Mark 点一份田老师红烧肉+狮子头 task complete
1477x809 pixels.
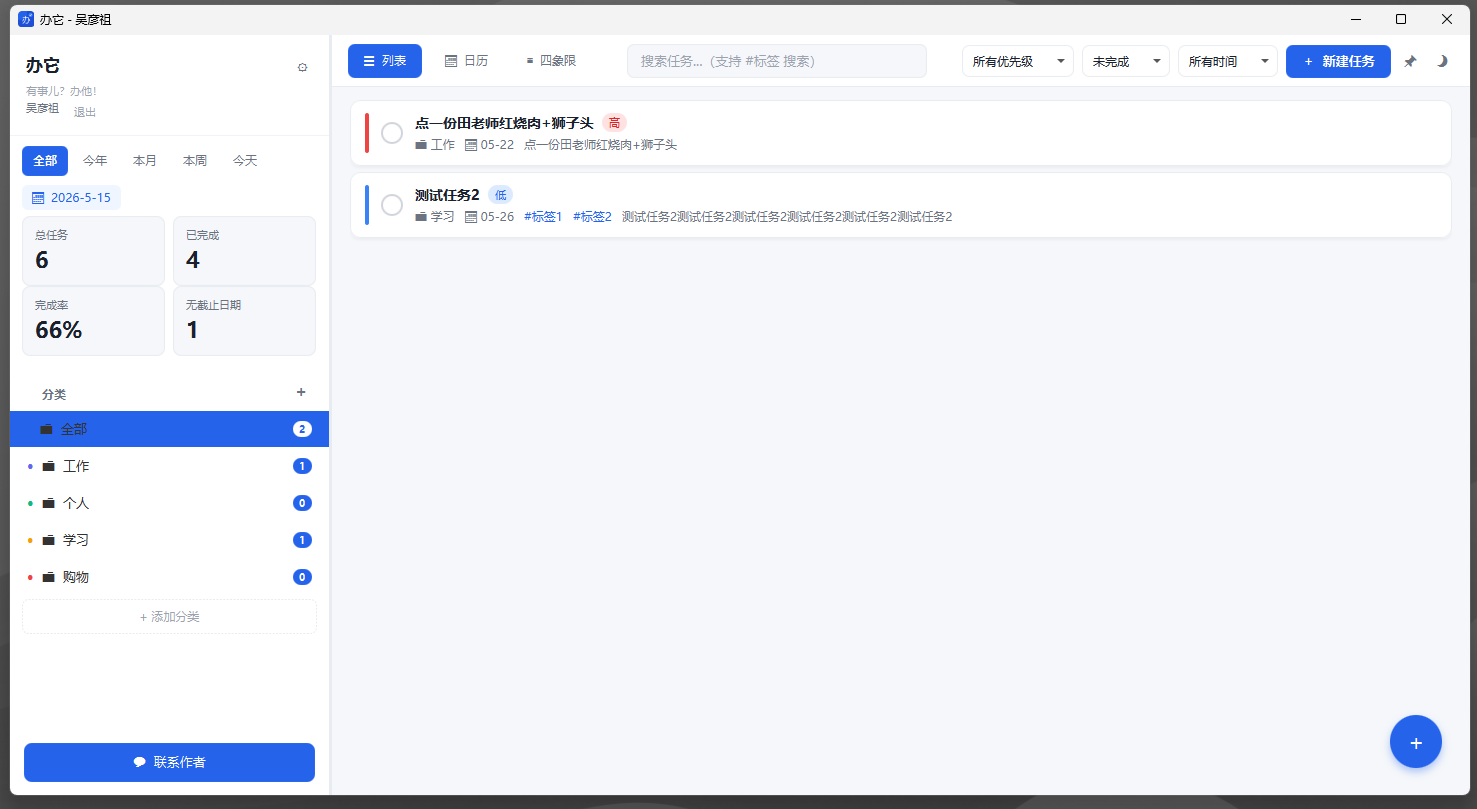pyautogui.click(x=392, y=133)
